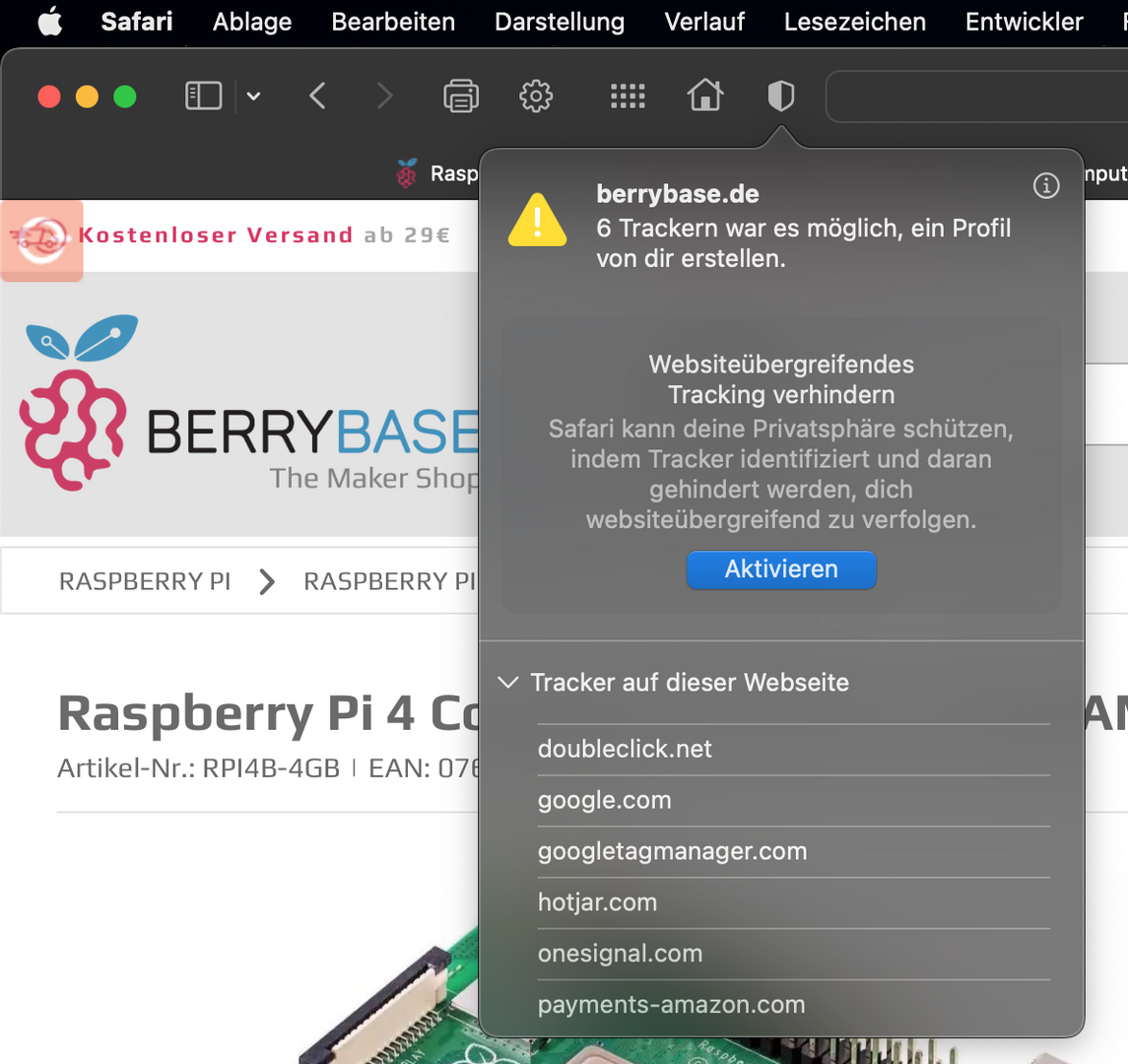Click the Raspberry favicon bookmark in favorites bar

click(x=407, y=173)
